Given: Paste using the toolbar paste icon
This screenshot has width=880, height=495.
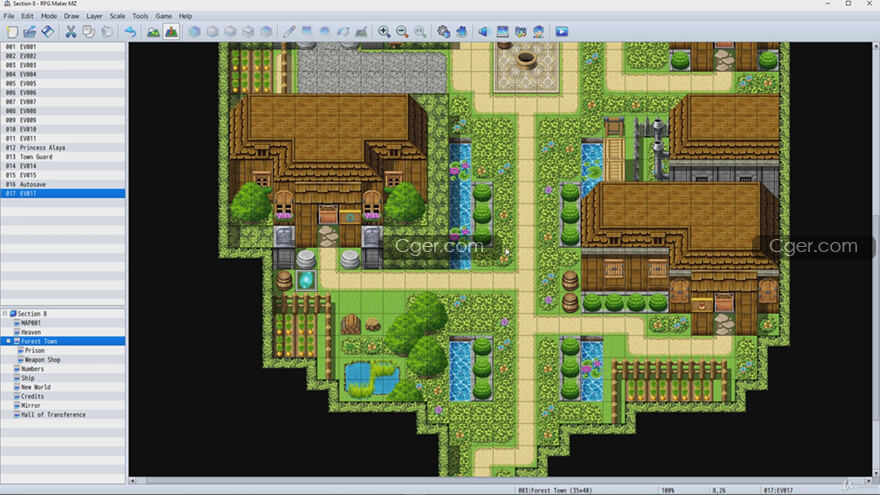Looking at the screenshot, I should click(107, 31).
